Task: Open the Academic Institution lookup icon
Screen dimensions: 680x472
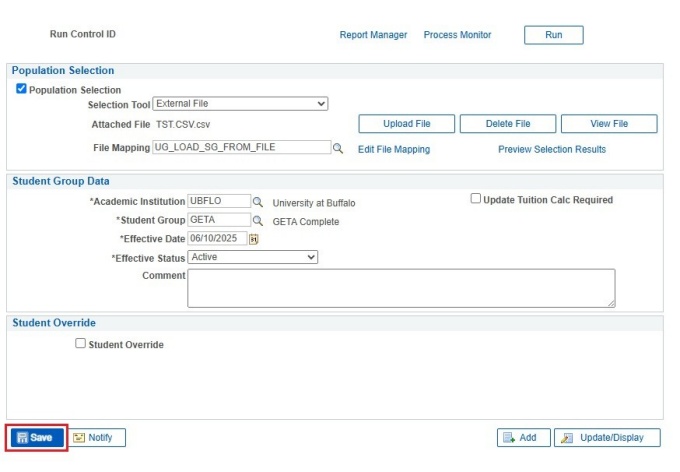Action: [x=258, y=202]
